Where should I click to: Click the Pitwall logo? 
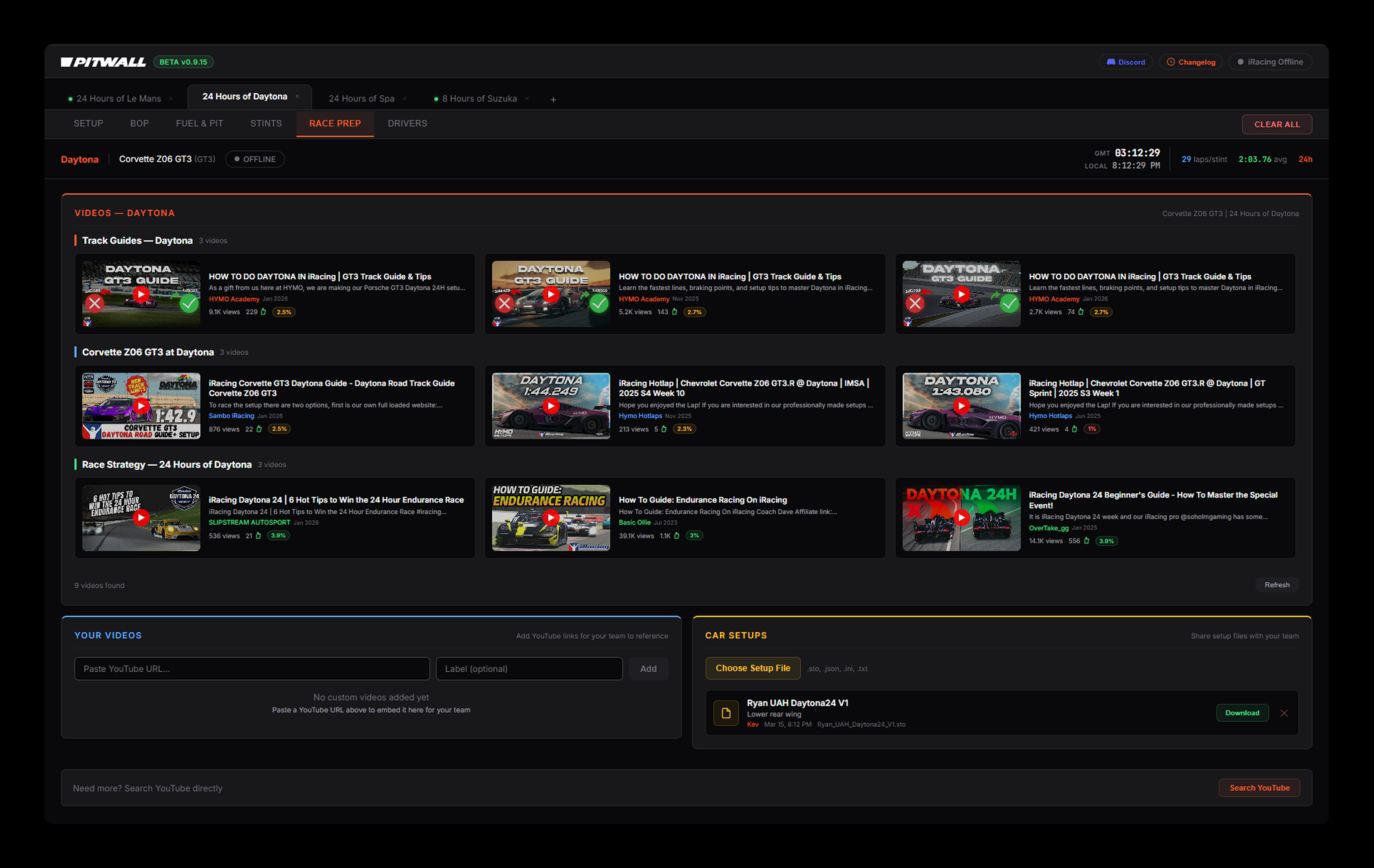[103, 62]
